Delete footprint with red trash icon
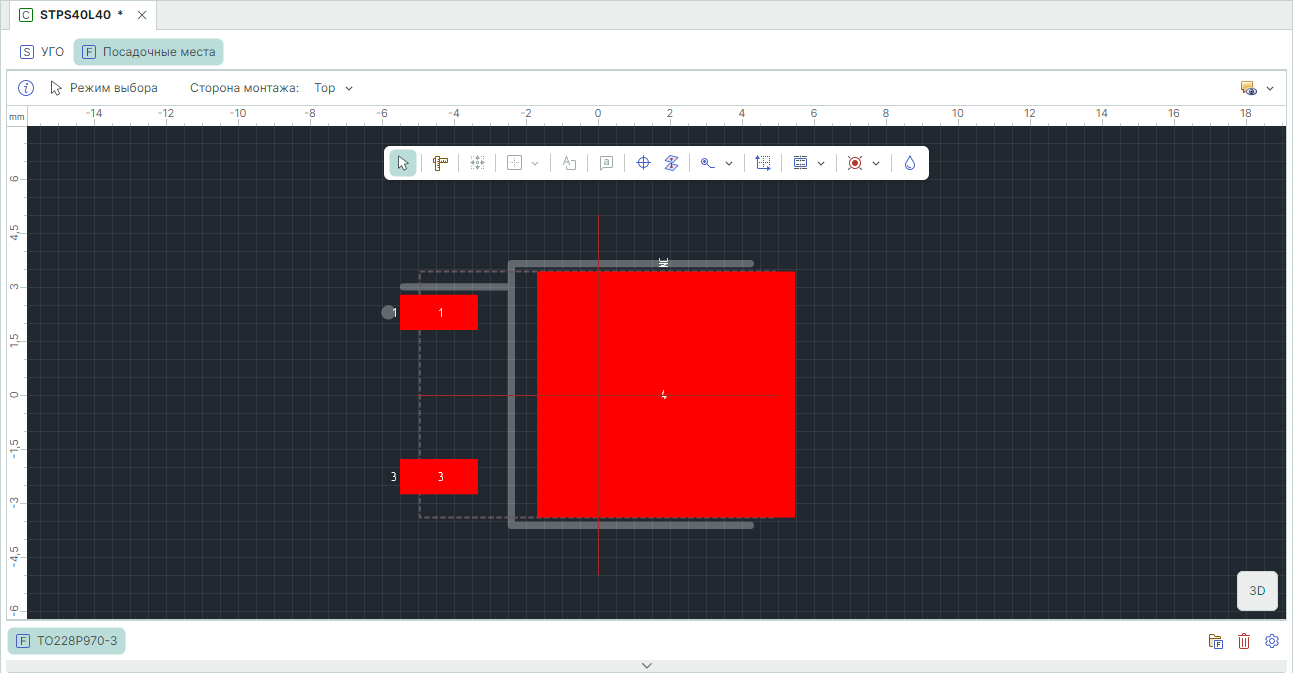Image resolution: width=1293 pixels, height=673 pixels. 1244,641
